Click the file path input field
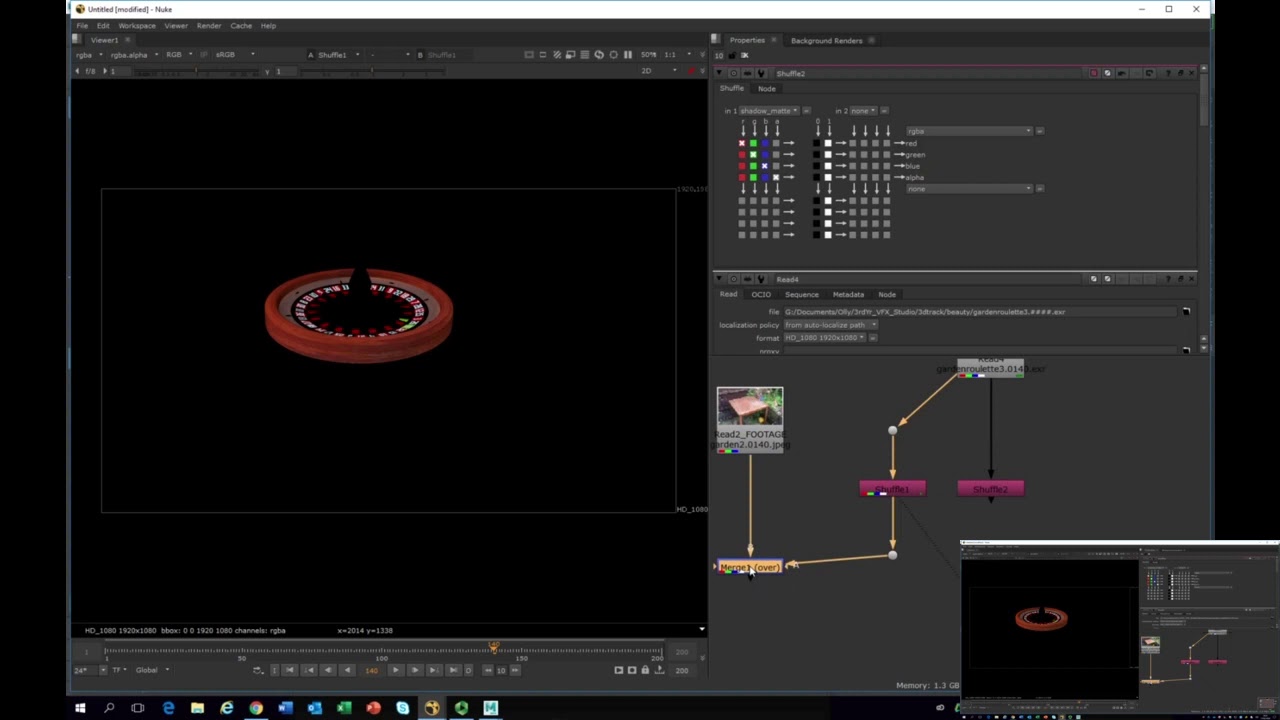 coord(980,312)
